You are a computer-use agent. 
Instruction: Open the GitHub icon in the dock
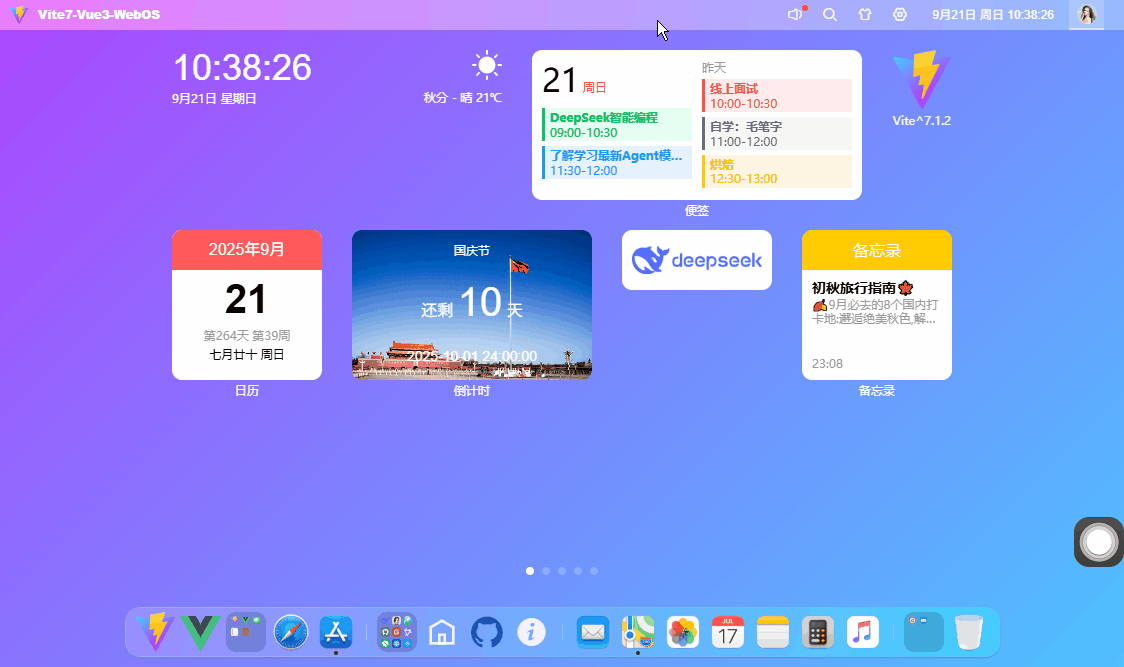(487, 632)
